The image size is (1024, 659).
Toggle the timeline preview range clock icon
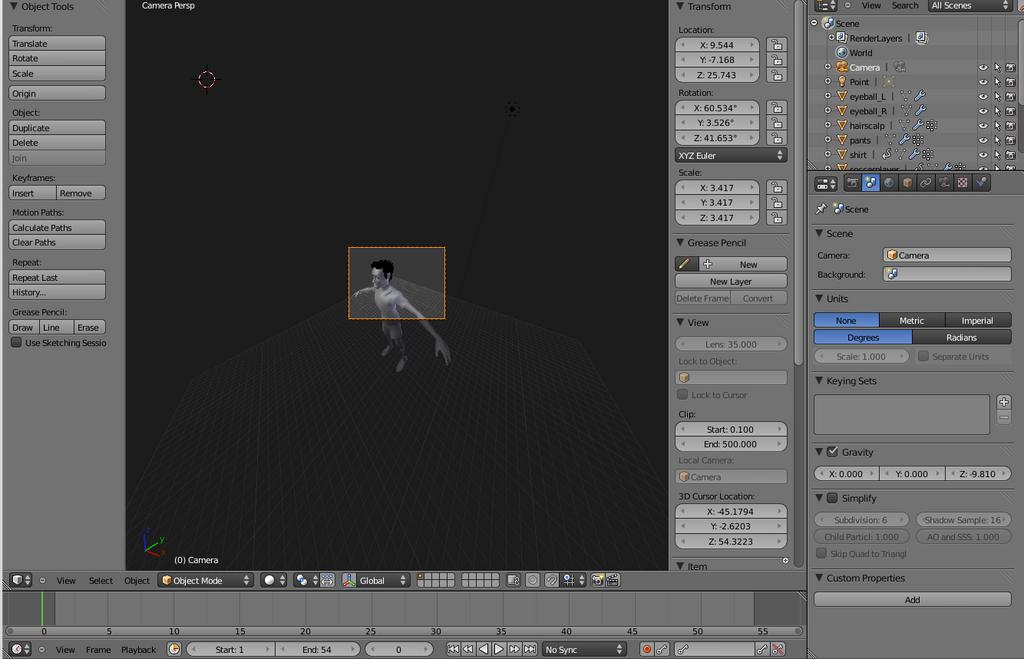coord(174,649)
